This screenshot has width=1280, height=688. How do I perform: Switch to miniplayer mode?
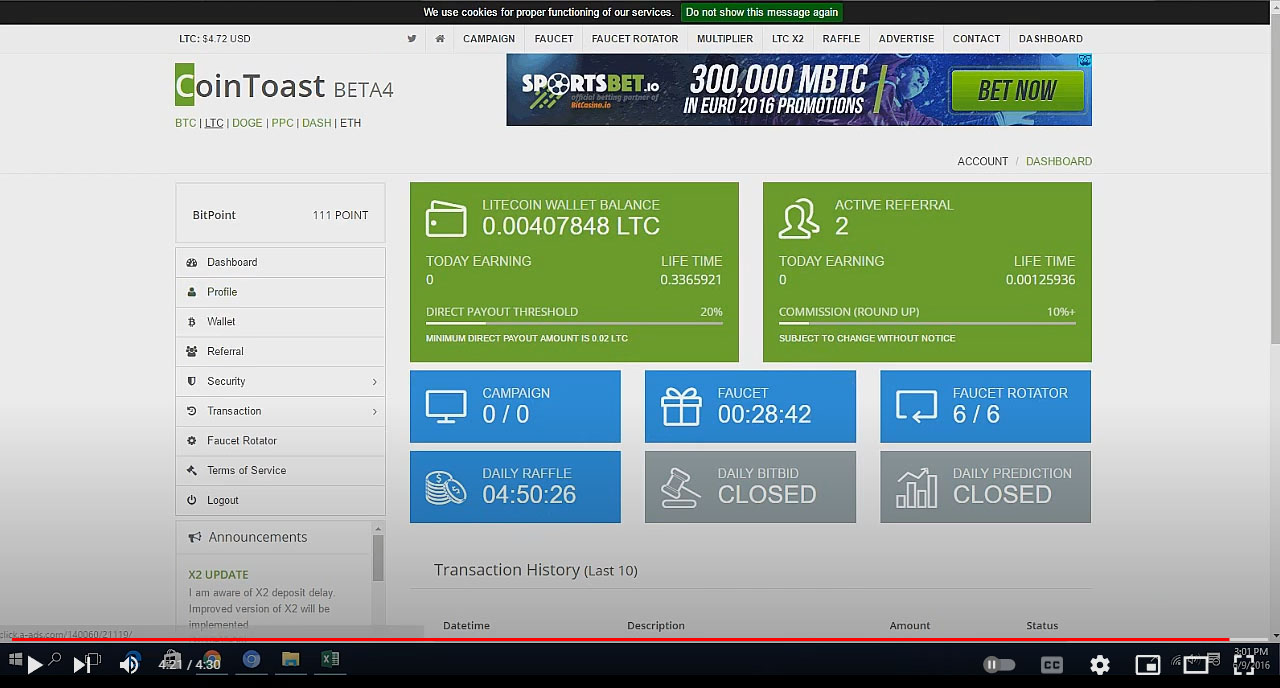[1148, 664]
